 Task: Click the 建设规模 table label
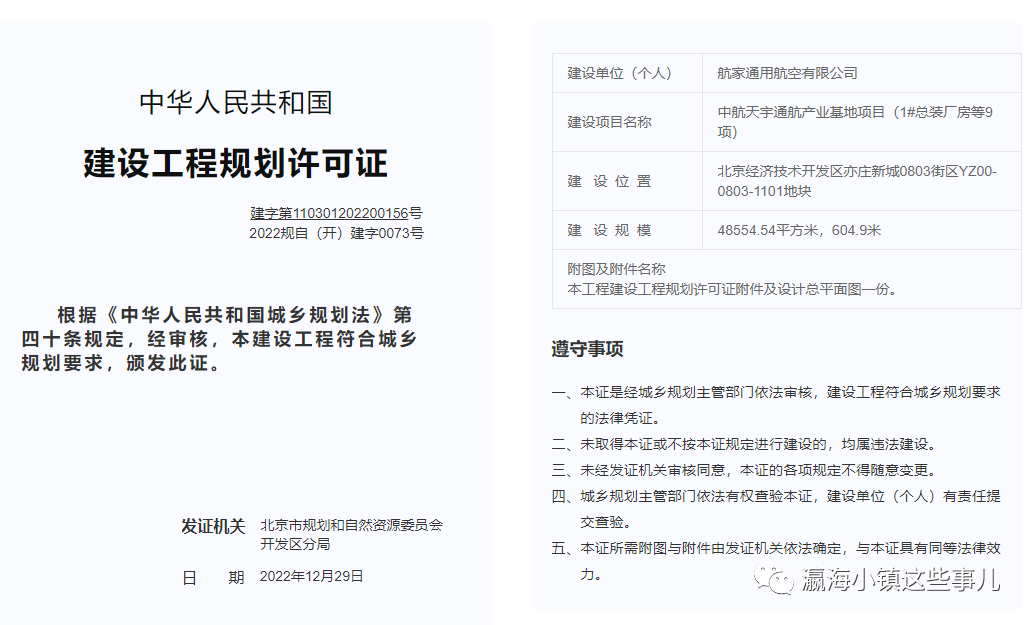[609, 230]
